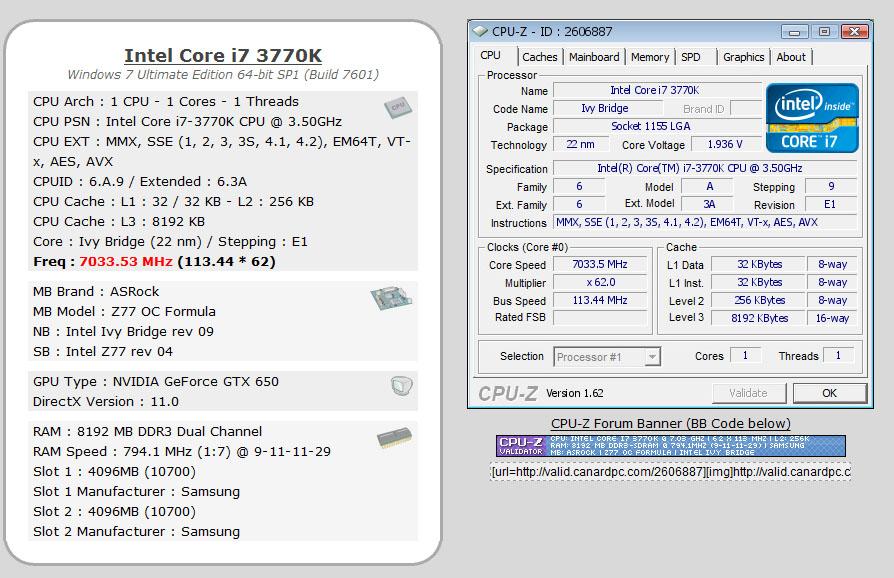Click the Threads count field
Viewport: 894px width, 578px height.
point(838,356)
